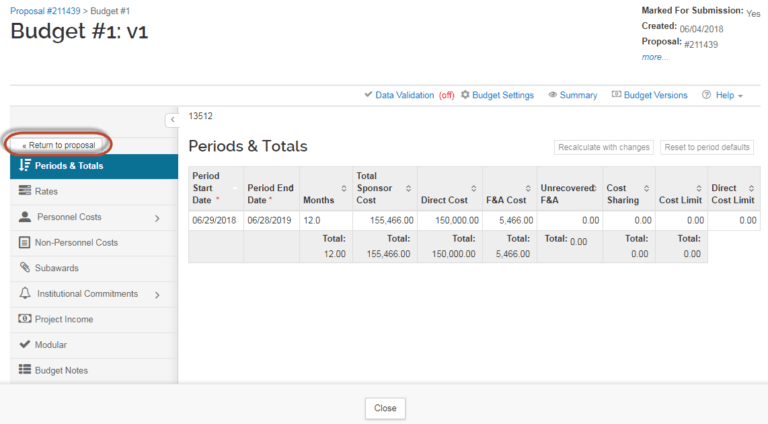
Task: Open Budget Settings
Action: [x=496, y=96]
